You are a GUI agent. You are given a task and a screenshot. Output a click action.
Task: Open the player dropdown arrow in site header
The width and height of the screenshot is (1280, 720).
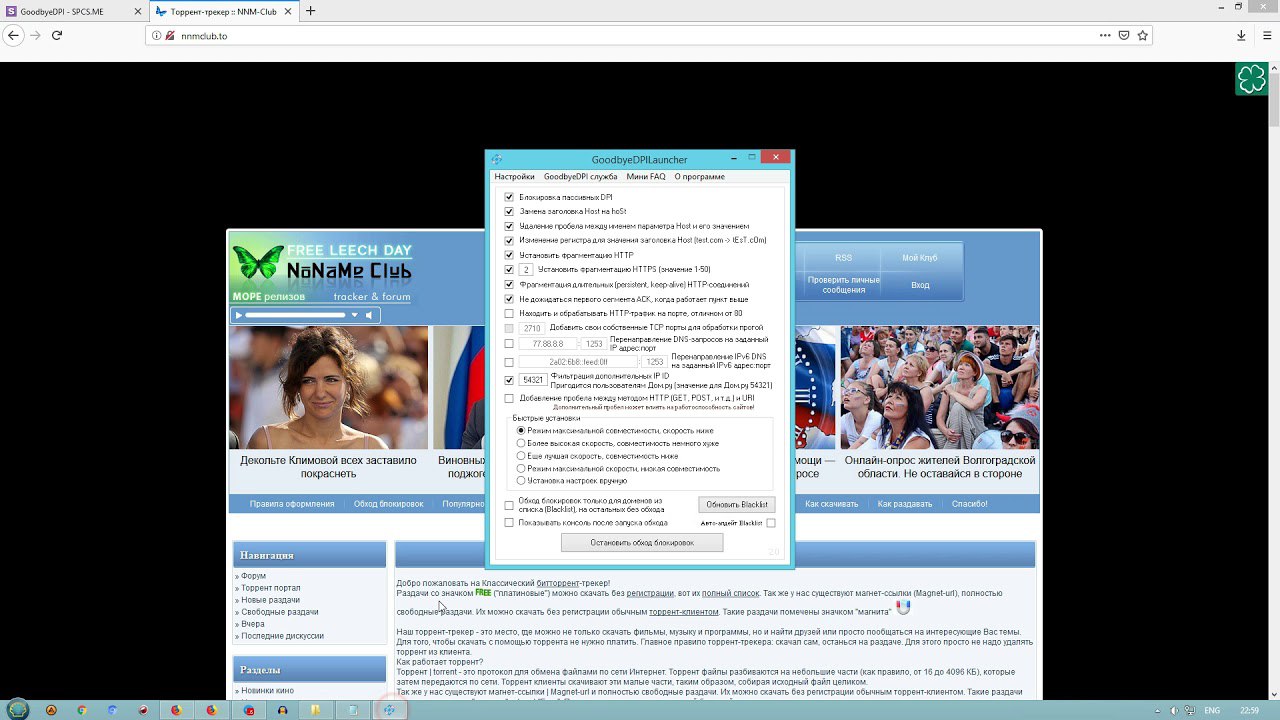point(354,315)
